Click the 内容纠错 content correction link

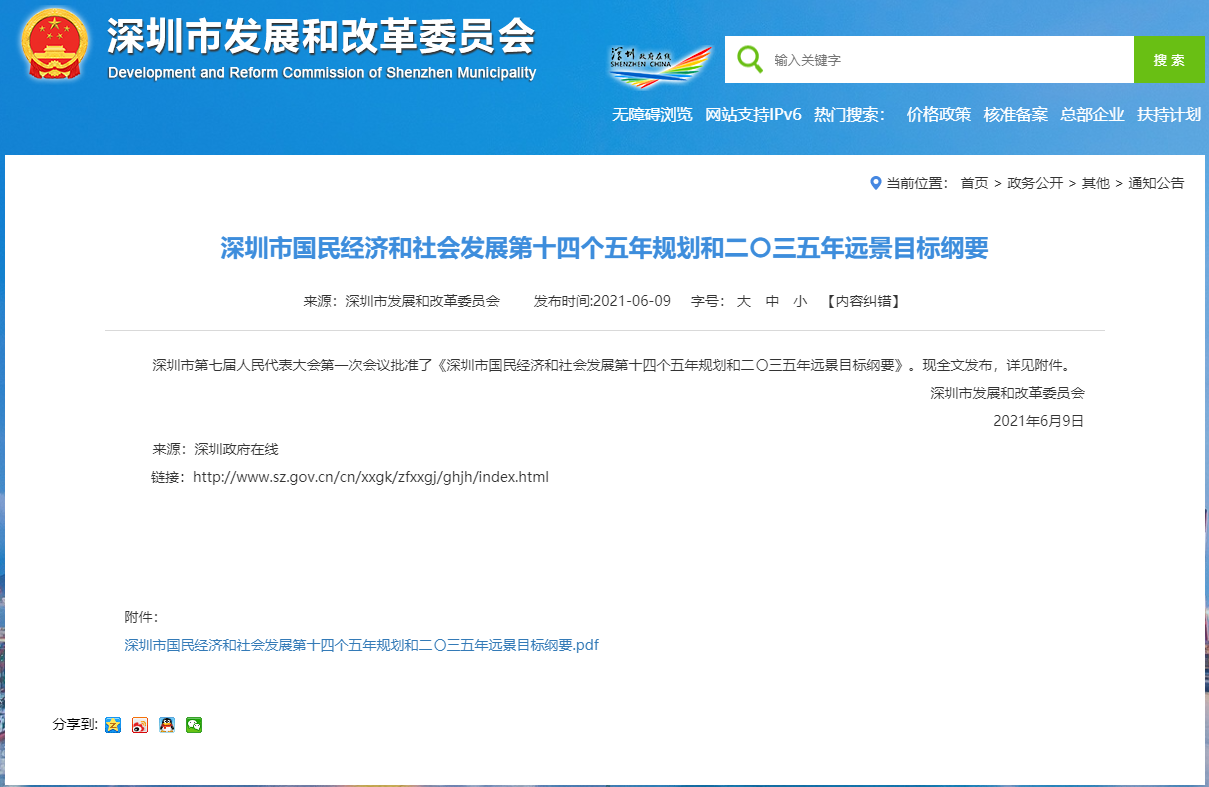coord(863,301)
